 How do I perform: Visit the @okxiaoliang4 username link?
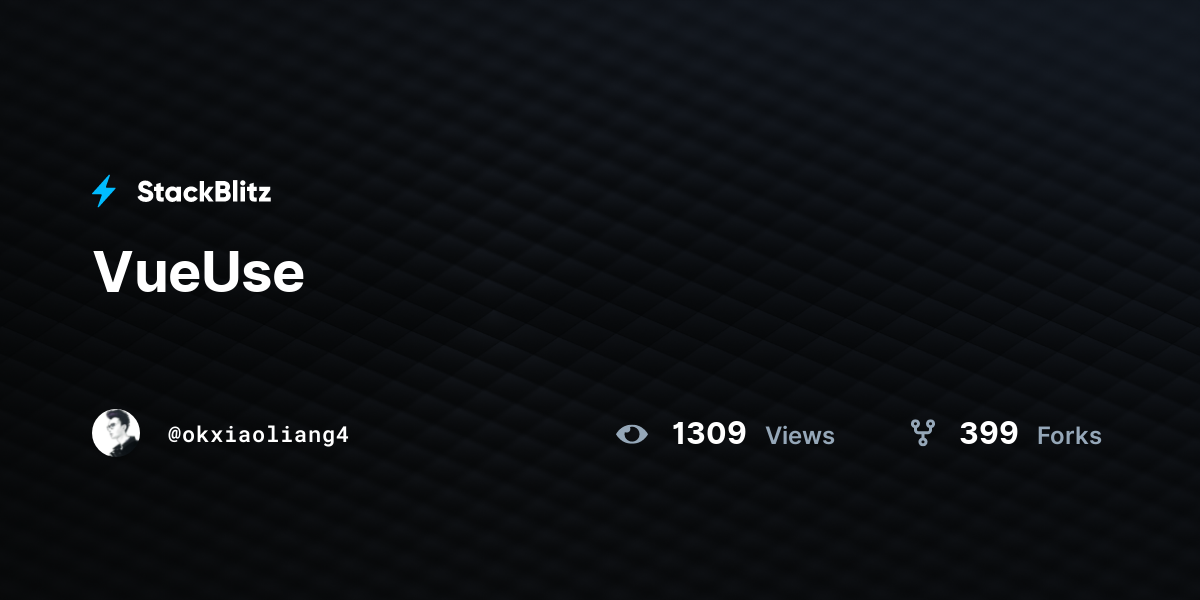point(258,435)
